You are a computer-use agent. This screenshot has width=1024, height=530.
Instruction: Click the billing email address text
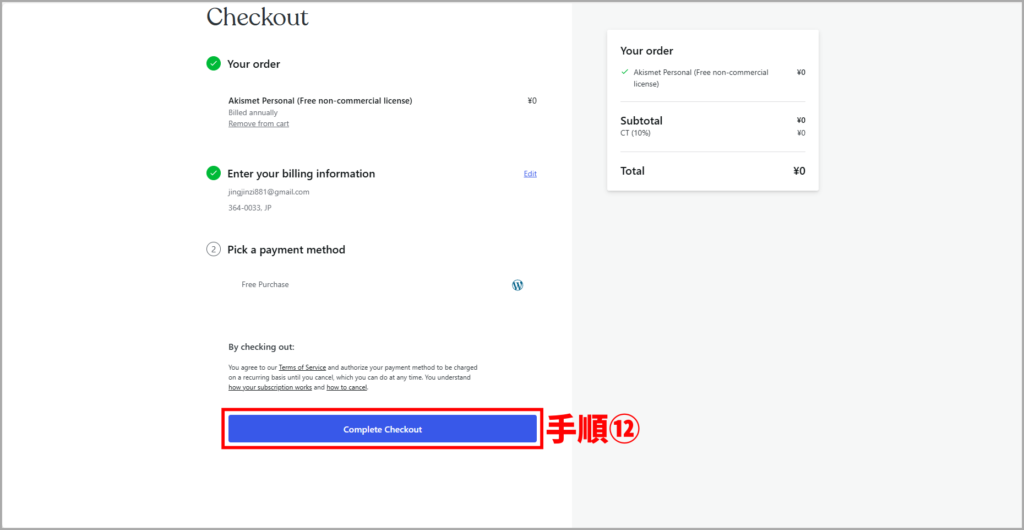269,192
